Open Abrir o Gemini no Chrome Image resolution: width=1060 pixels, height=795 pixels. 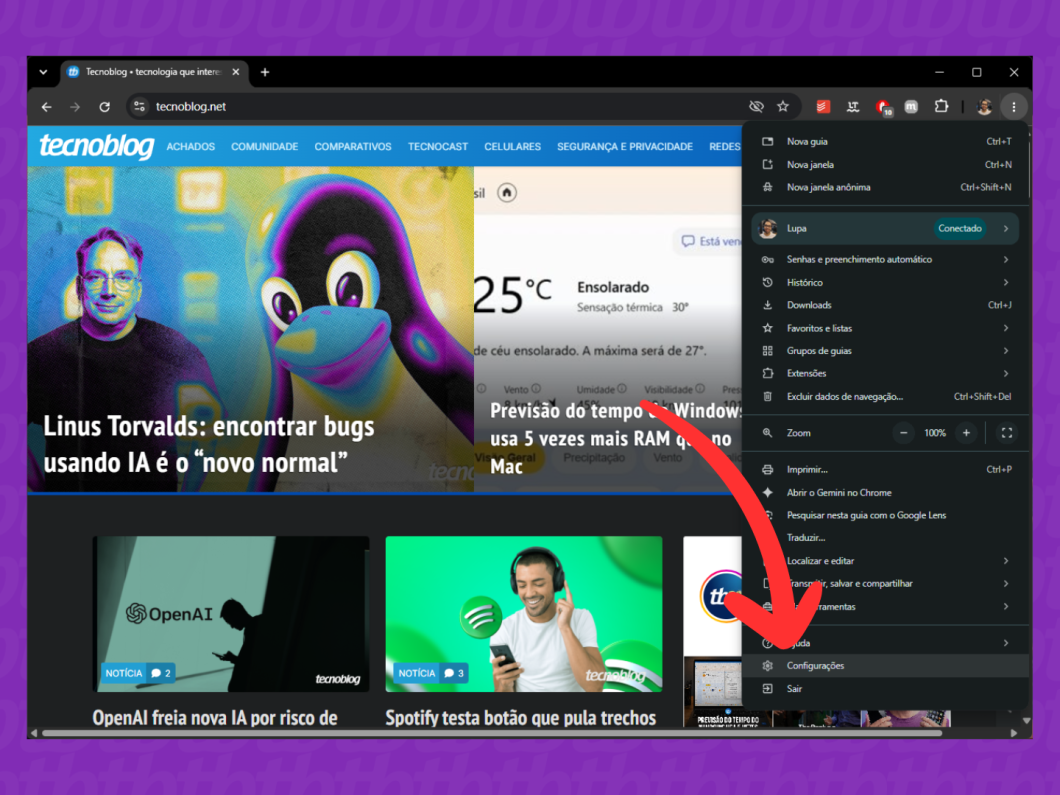pyautogui.click(x=886, y=493)
